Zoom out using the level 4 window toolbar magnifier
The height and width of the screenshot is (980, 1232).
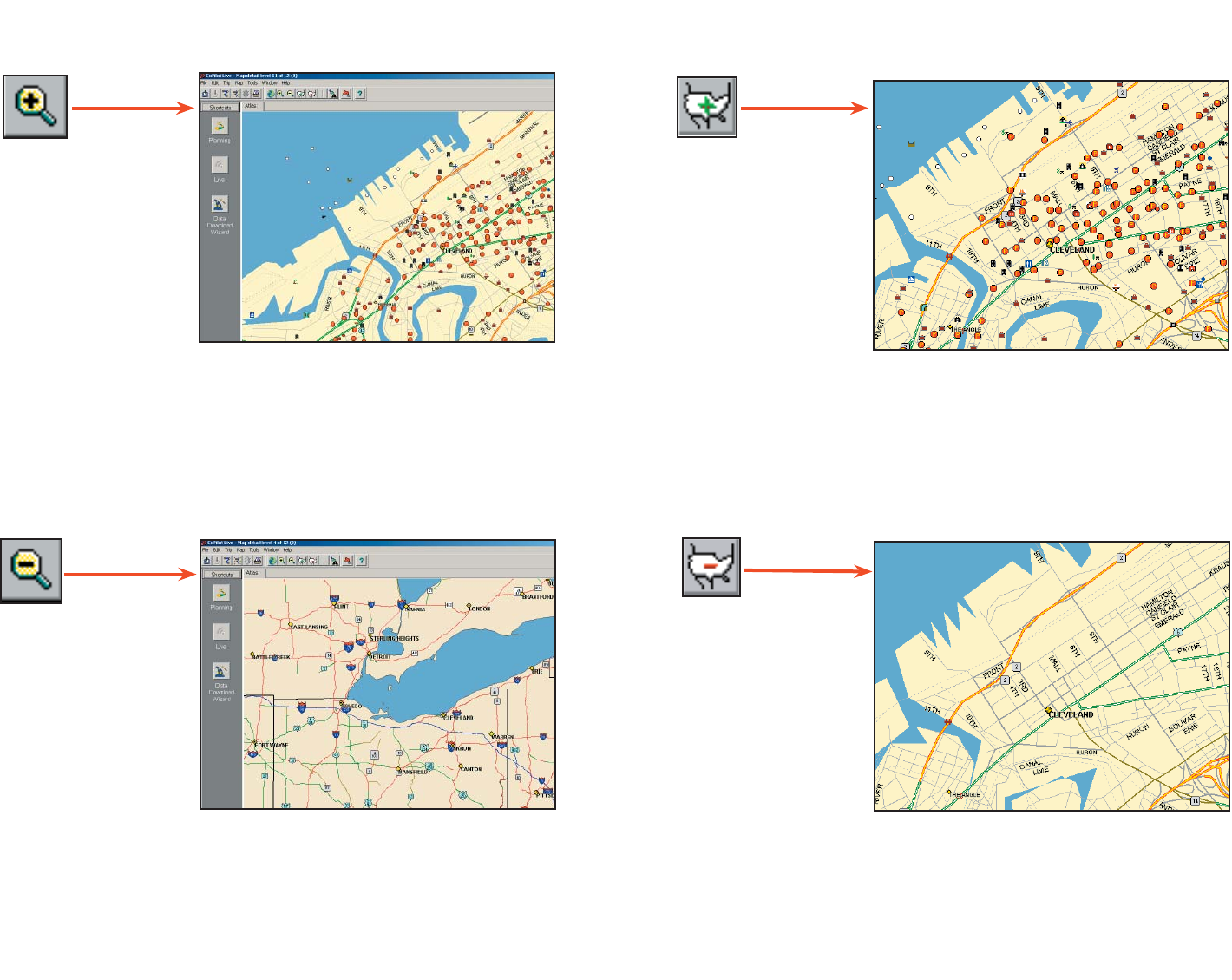pos(292,561)
